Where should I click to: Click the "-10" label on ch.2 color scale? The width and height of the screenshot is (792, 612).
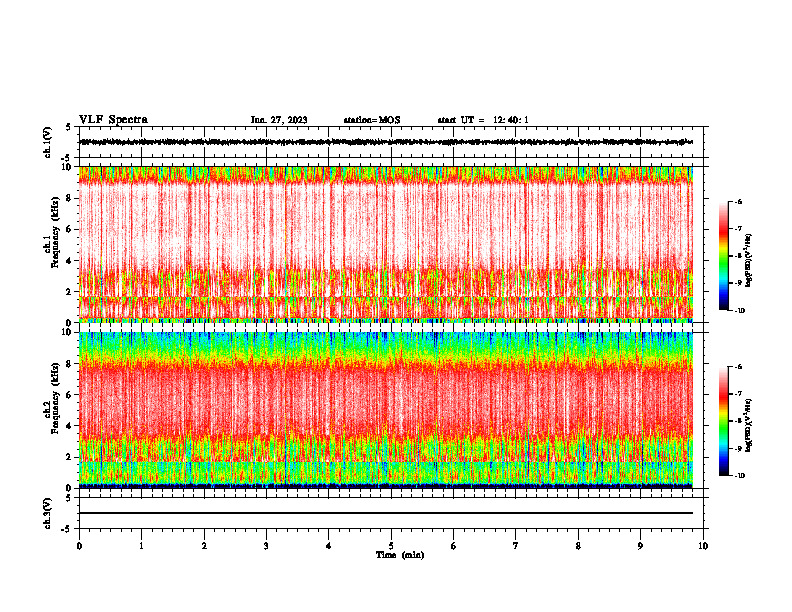[x=739, y=476]
